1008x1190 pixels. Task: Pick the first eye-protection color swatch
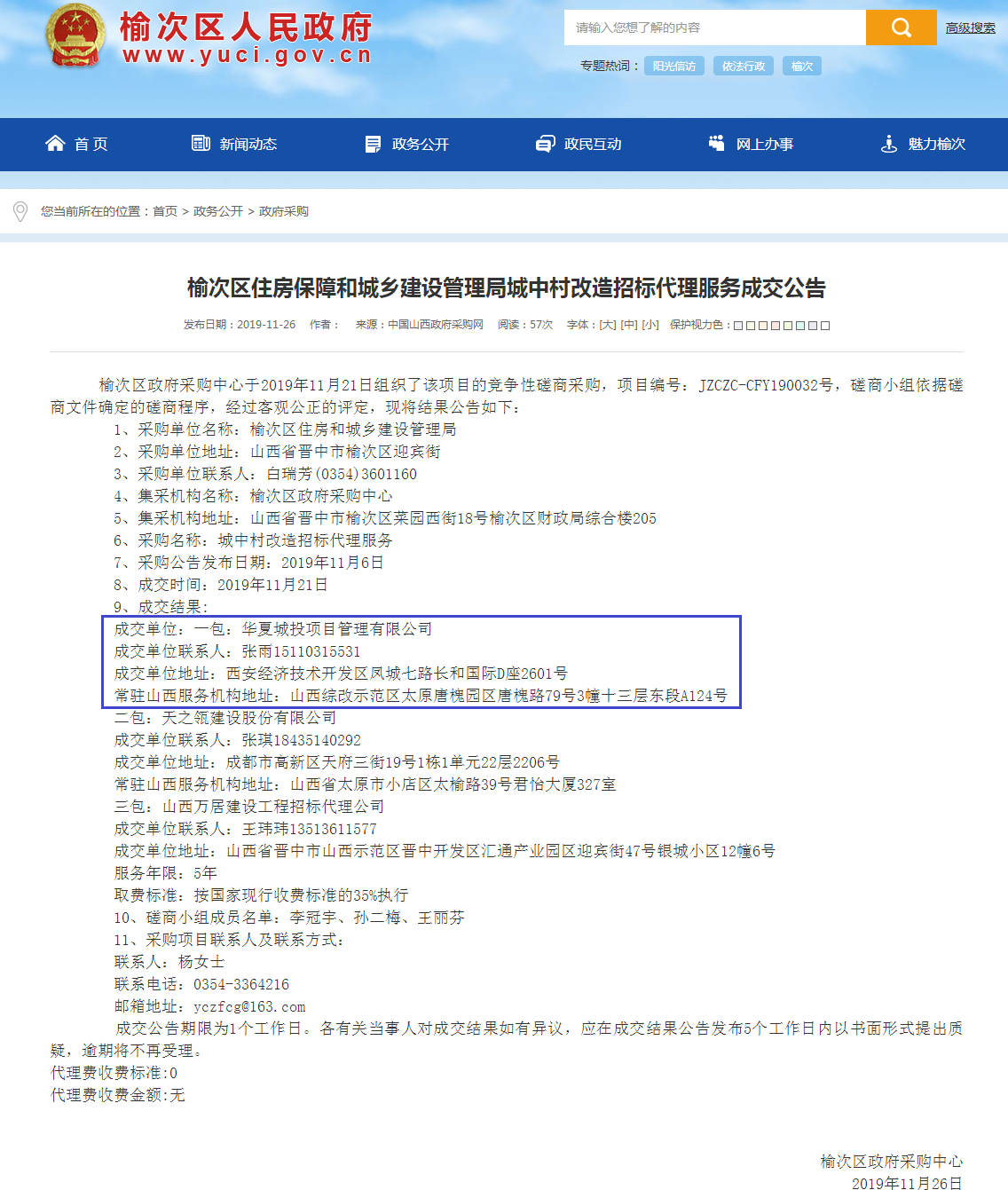pos(738,326)
